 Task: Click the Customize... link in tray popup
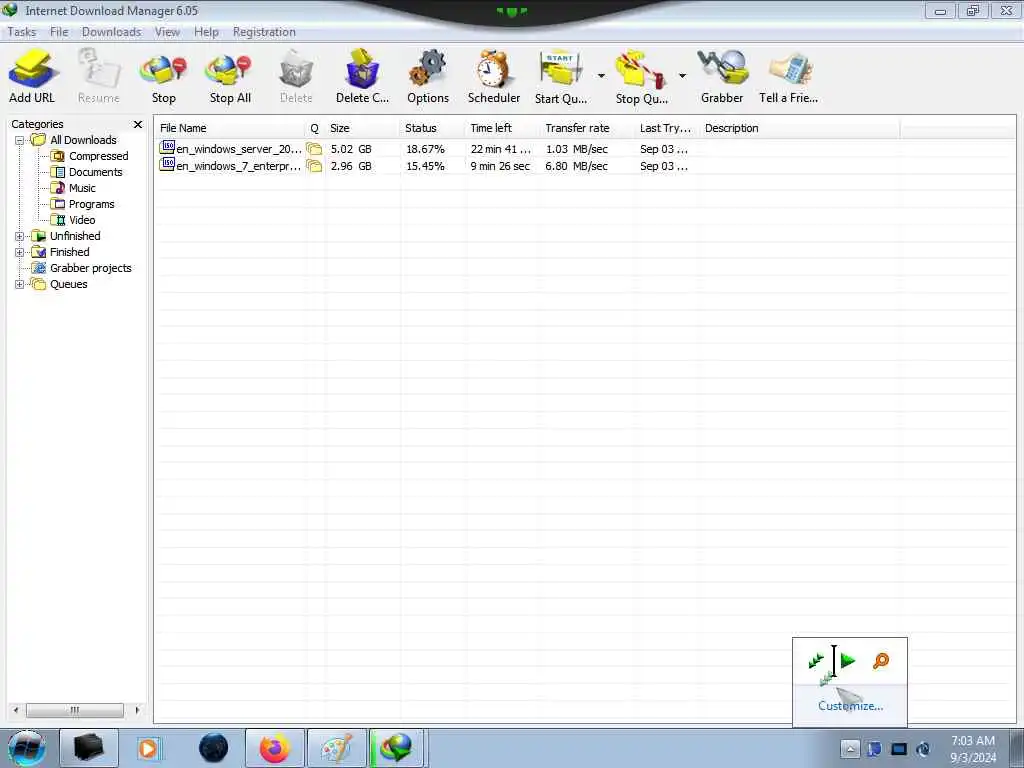[x=850, y=706]
